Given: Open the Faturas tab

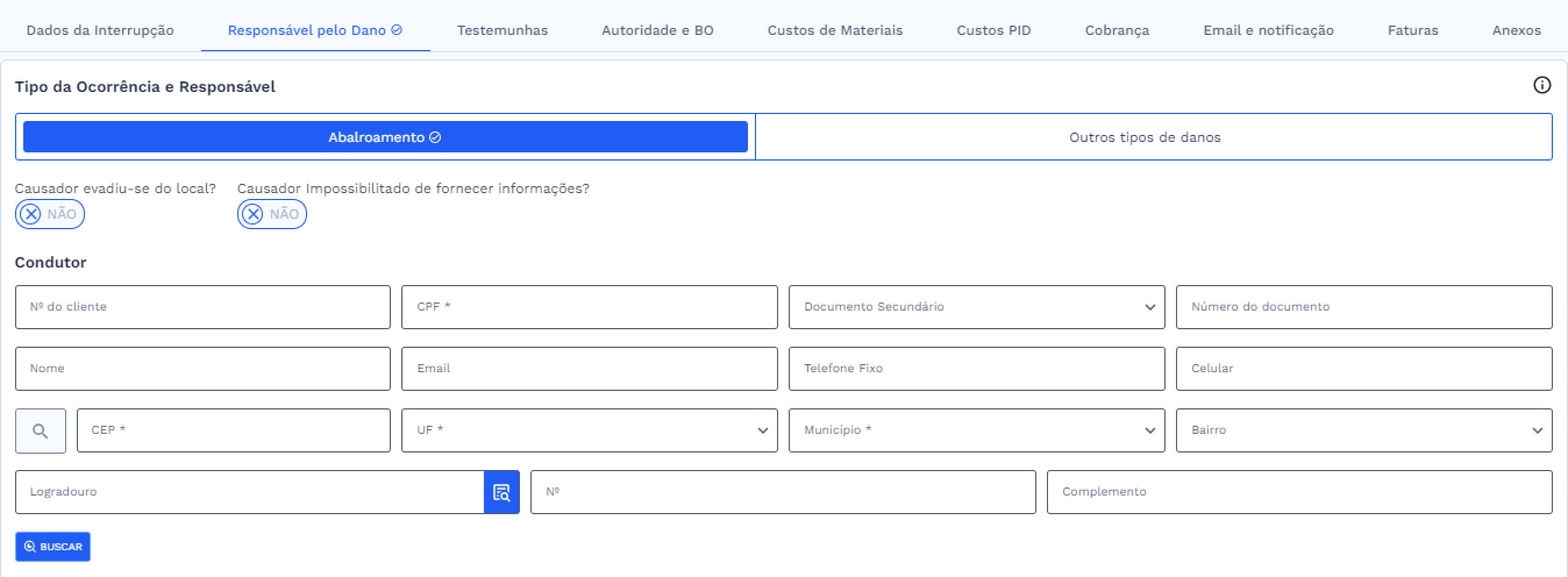Looking at the screenshot, I should pyautogui.click(x=1412, y=30).
